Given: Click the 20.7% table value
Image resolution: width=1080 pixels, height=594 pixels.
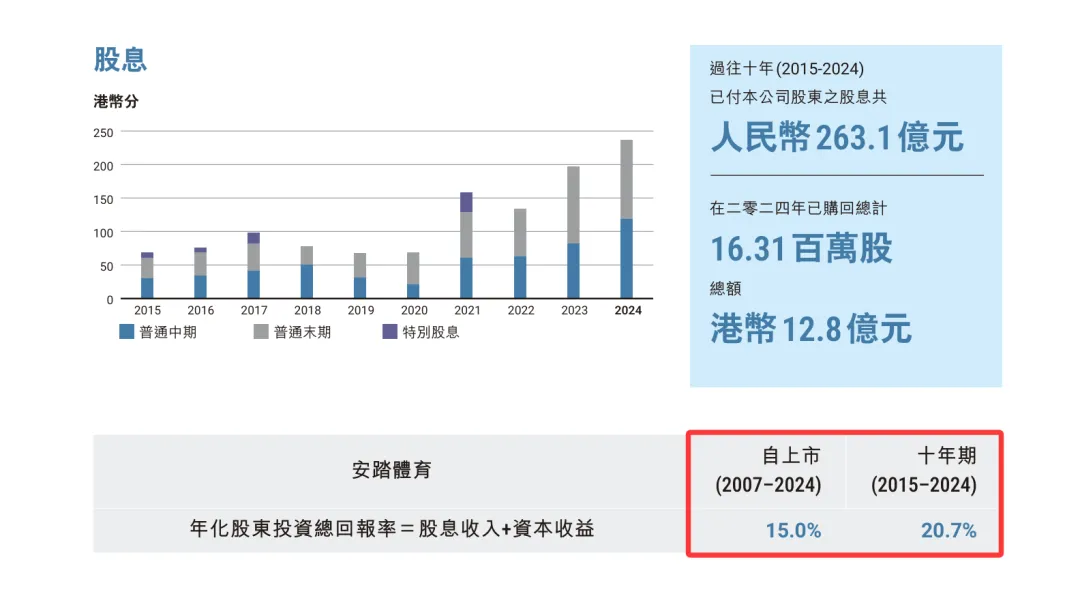Looking at the screenshot, I should [948, 531].
